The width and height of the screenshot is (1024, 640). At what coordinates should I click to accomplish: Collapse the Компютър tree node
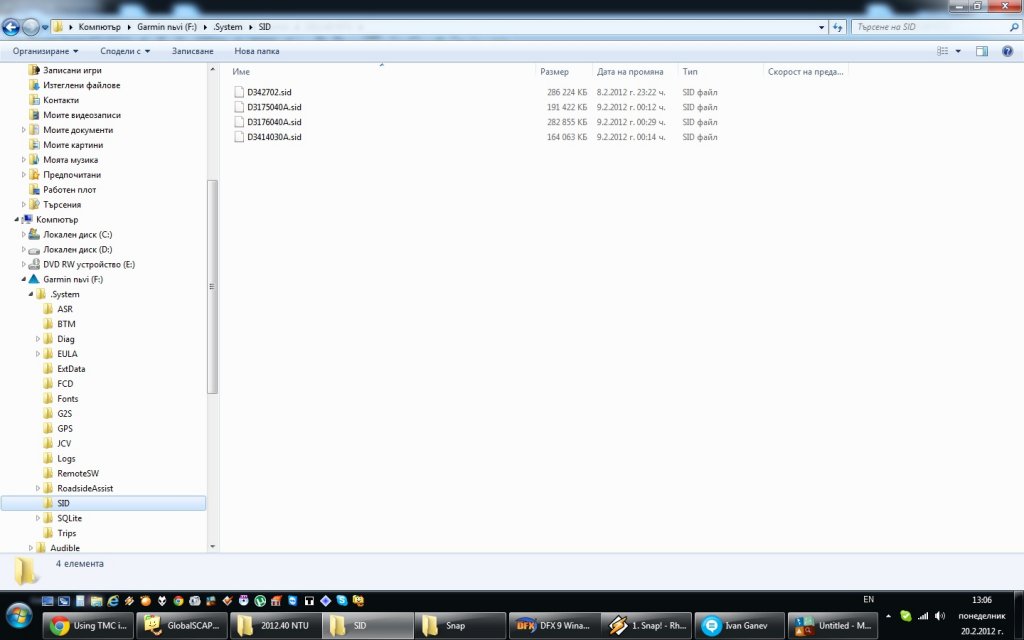click(x=17, y=219)
